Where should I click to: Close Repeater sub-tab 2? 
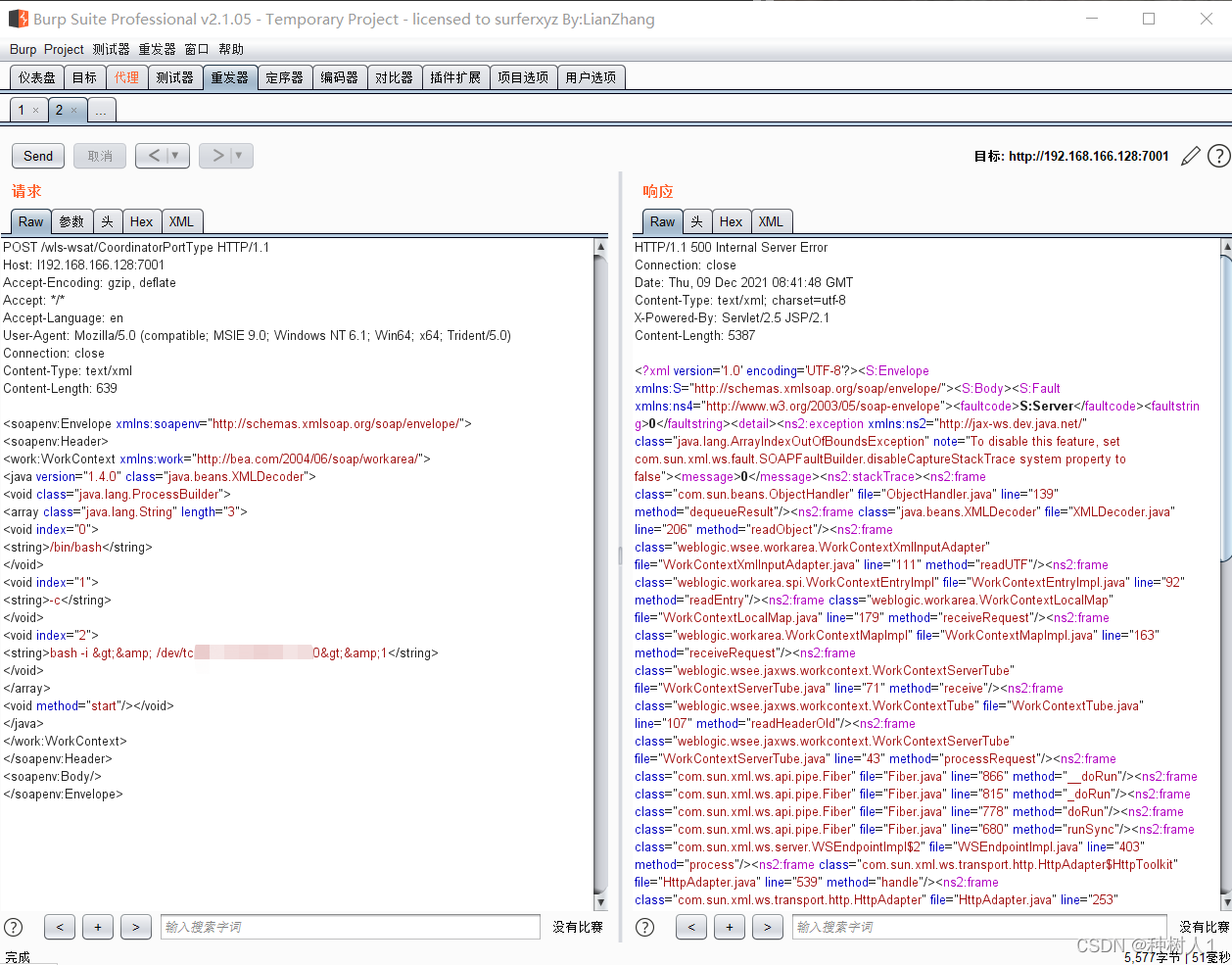pyautogui.click(x=74, y=111)
